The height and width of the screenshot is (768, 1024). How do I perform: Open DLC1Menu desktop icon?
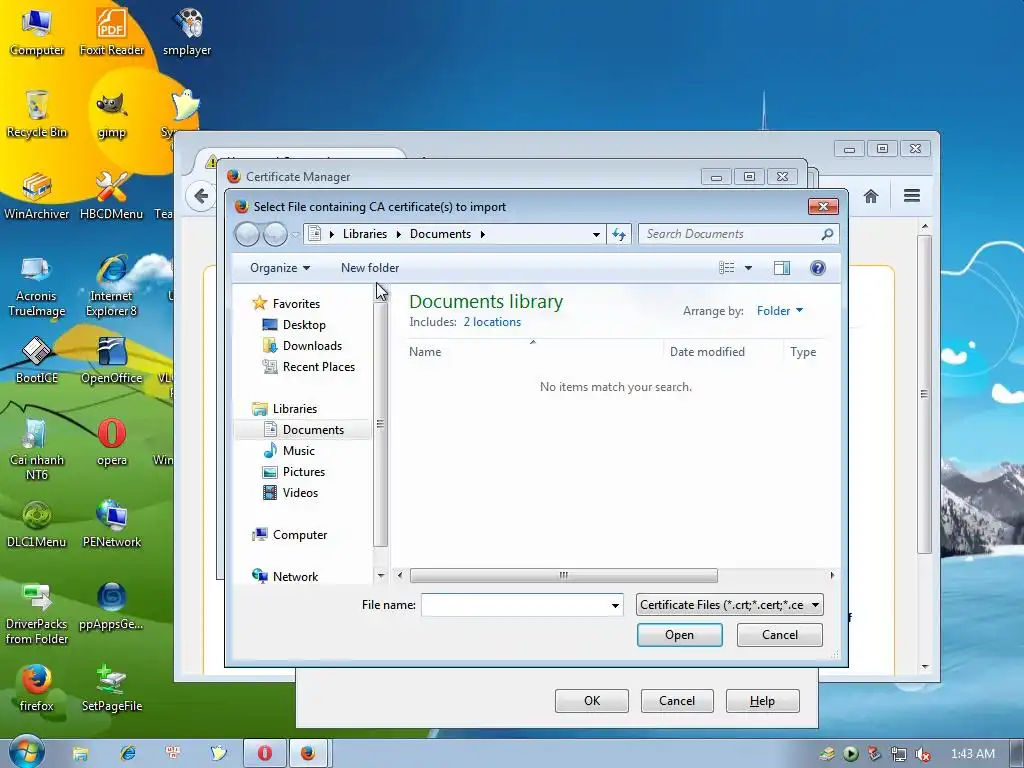pos(37,524)
